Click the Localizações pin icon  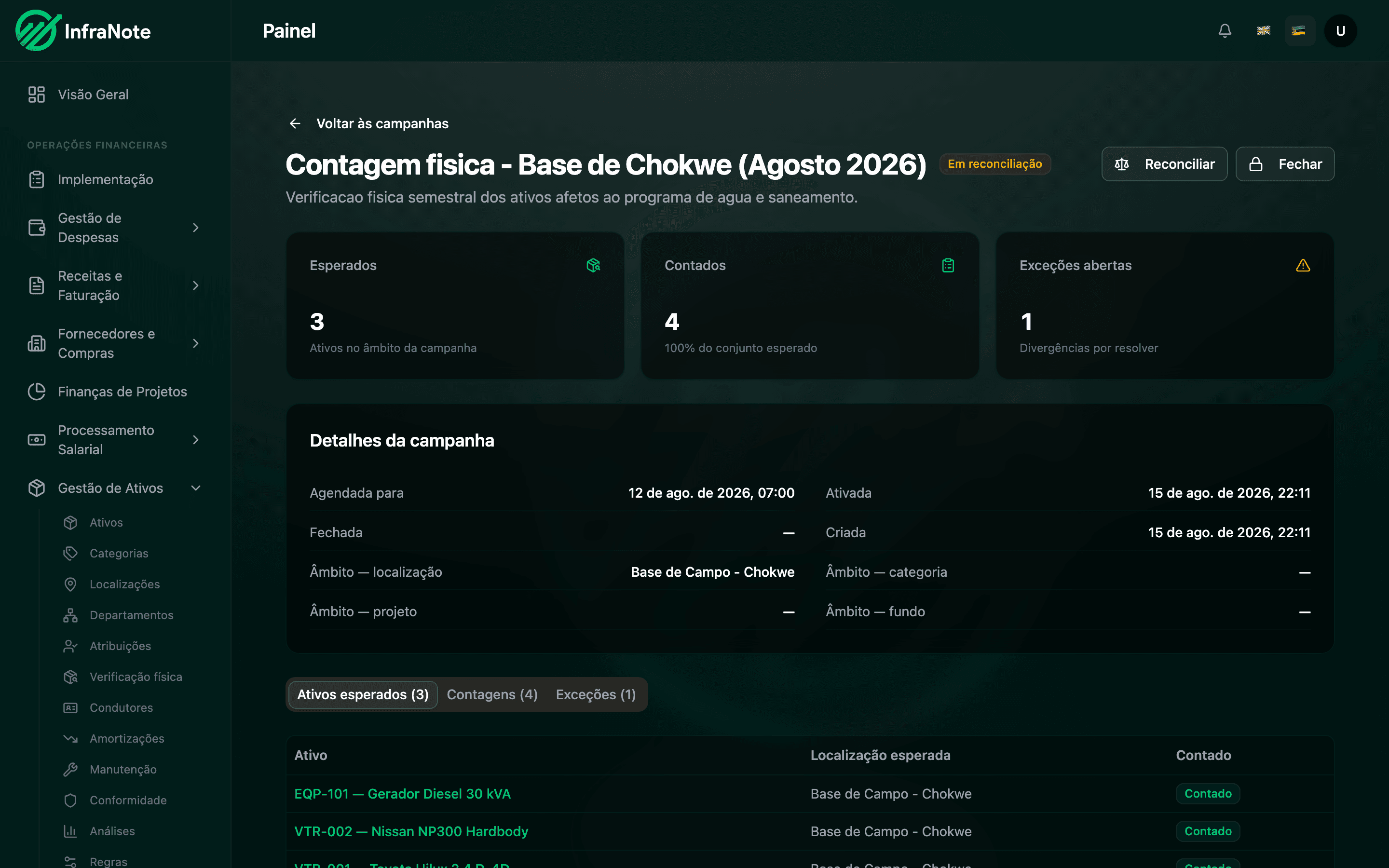(70, 584)
